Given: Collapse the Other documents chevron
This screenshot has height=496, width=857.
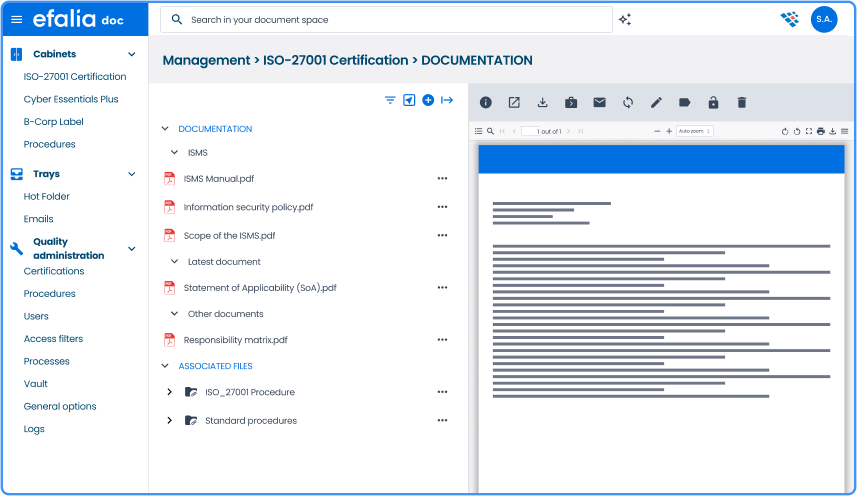Looking at the screenshot, I should click(174, 314).
